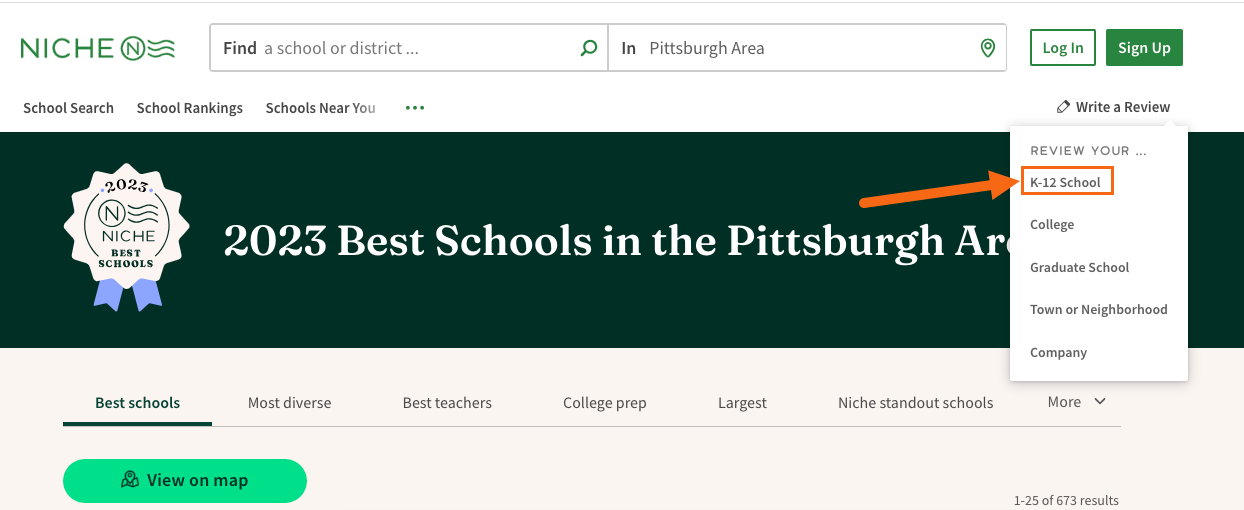The image size is (1244, 510).
Task: Switch to the Best teachers tab
Action: [447, 403]
